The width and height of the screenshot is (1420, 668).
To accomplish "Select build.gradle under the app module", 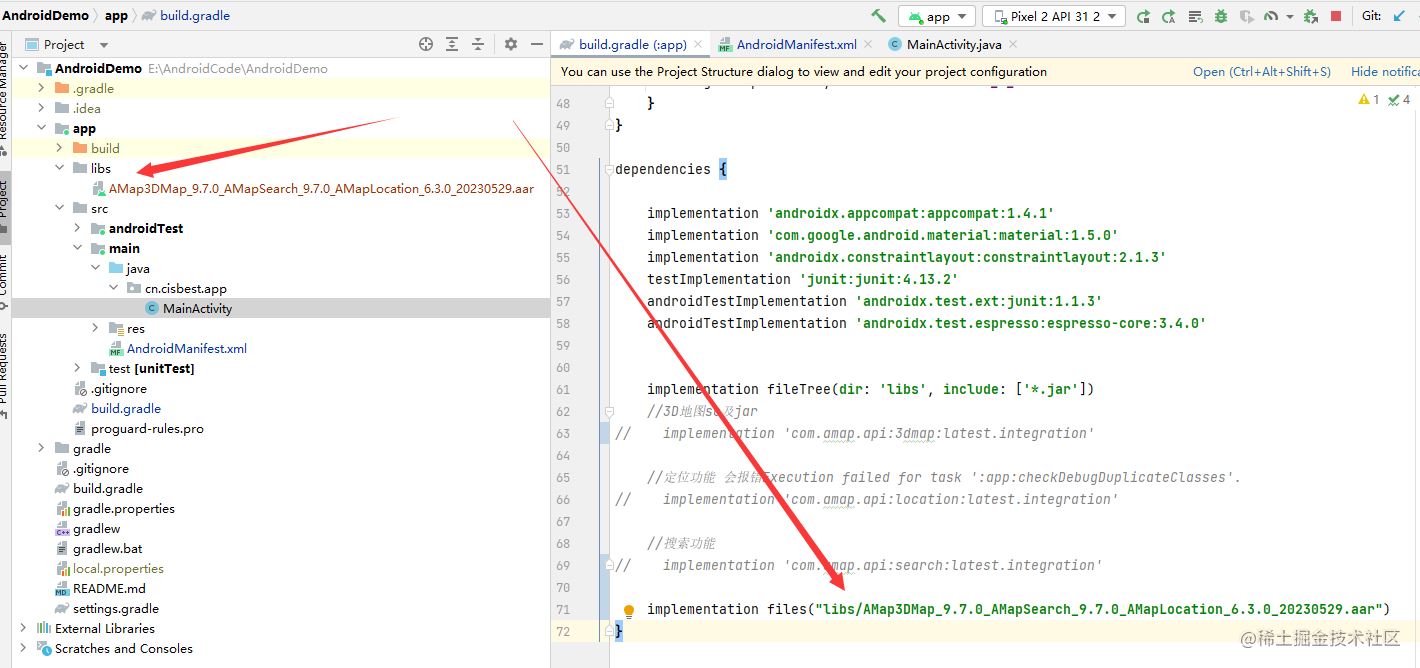I will click(125, 408).
